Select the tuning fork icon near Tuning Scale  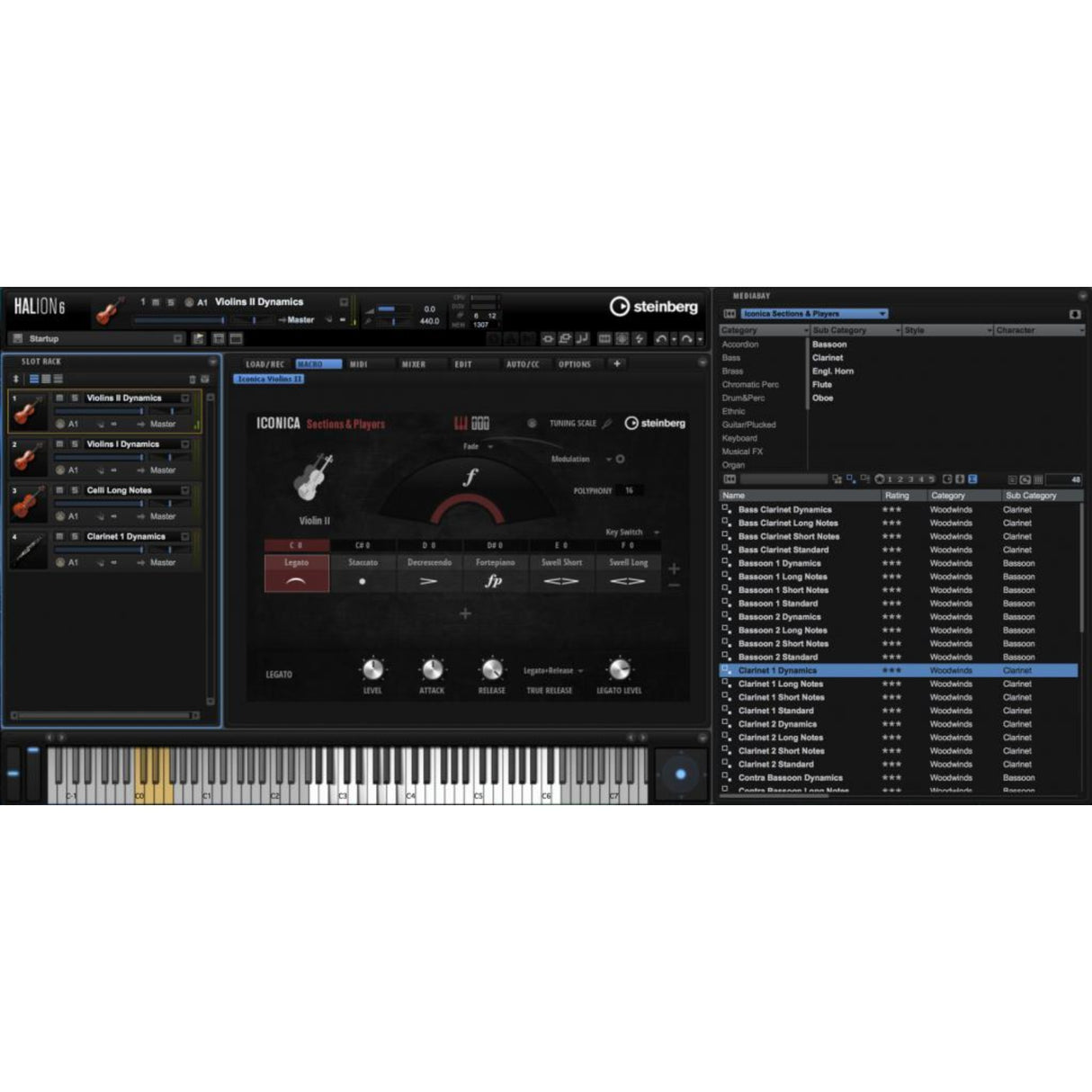pos(605,423)
